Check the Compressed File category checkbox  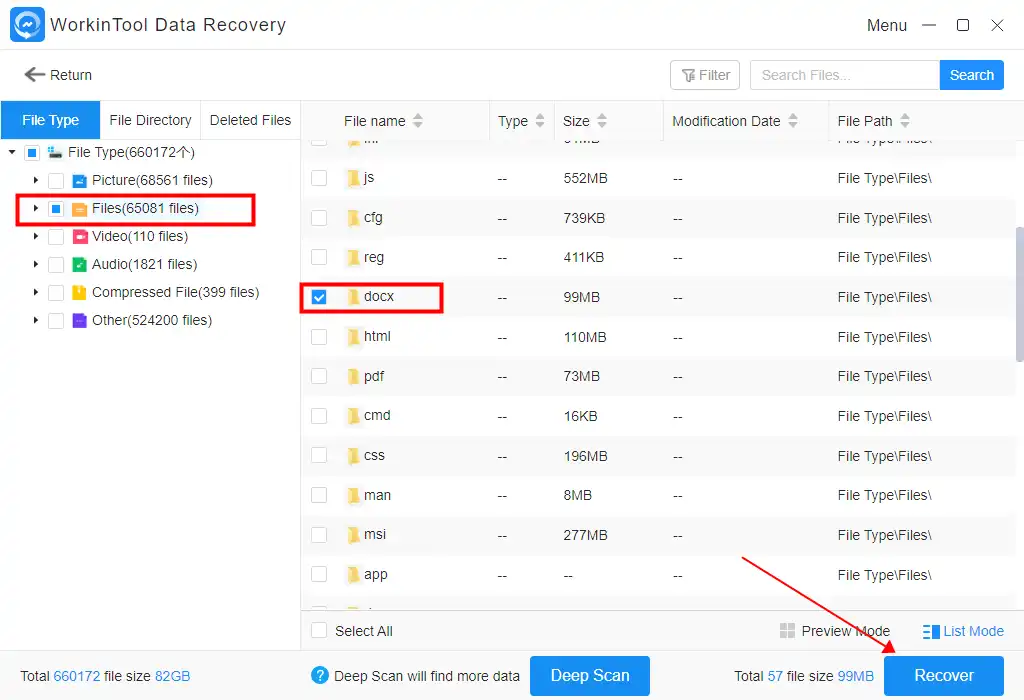tap(56, 293)
